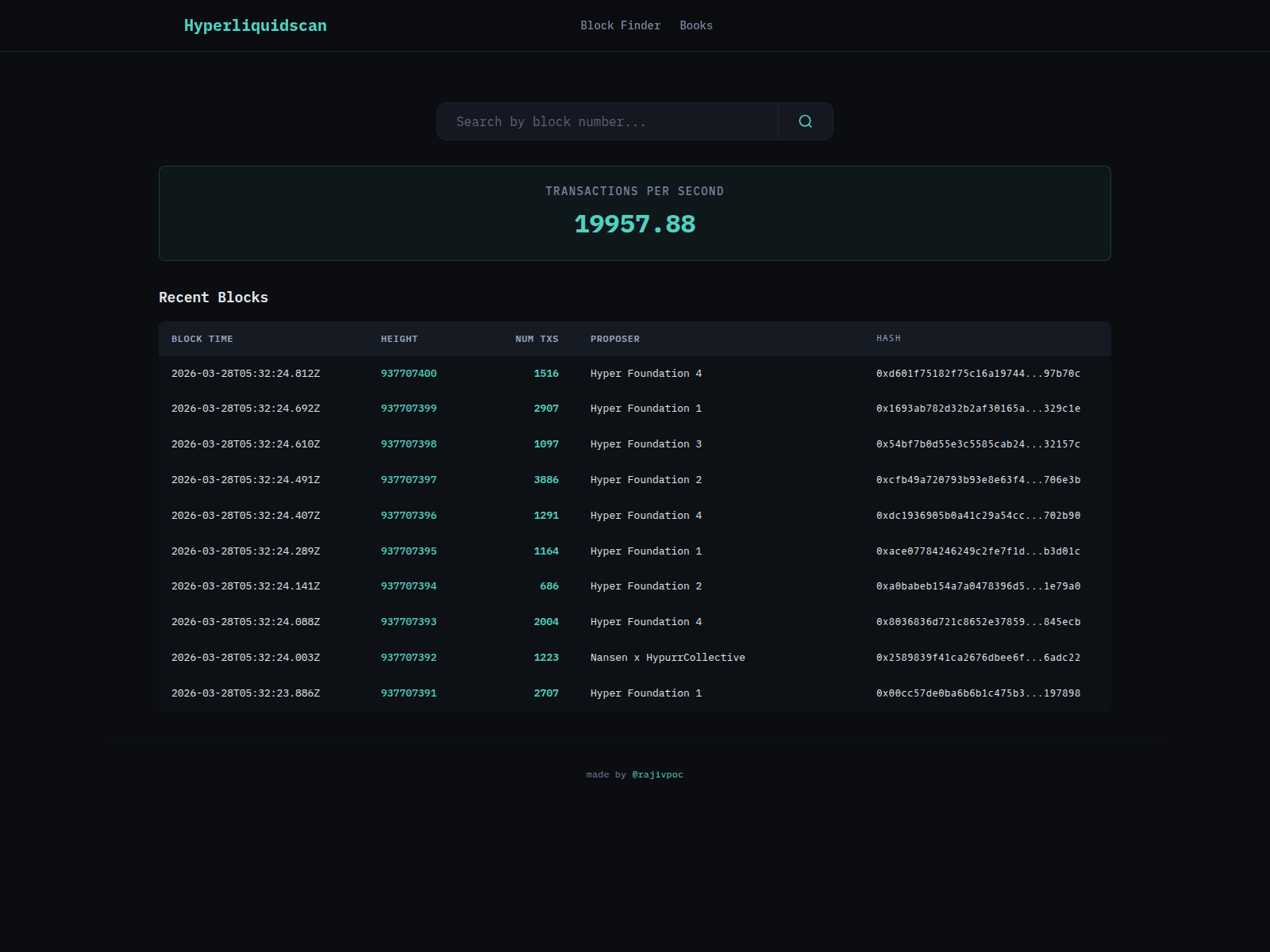The height and width of the screenshot is (952, 1270).
Task: Click num txs value 3886
Action: click(546, 480)
